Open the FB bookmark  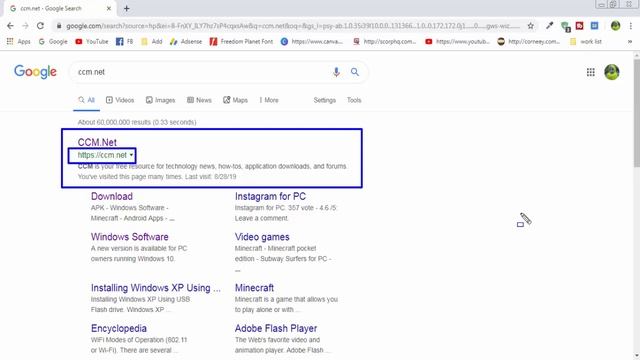124,42
